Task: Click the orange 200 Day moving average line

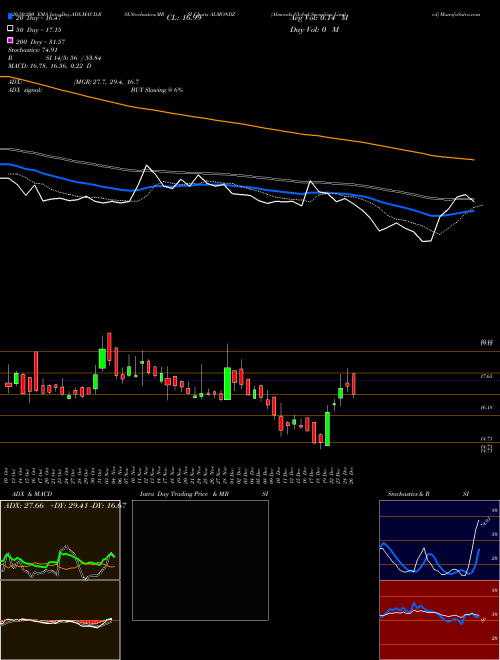Action: pos(236,122)
